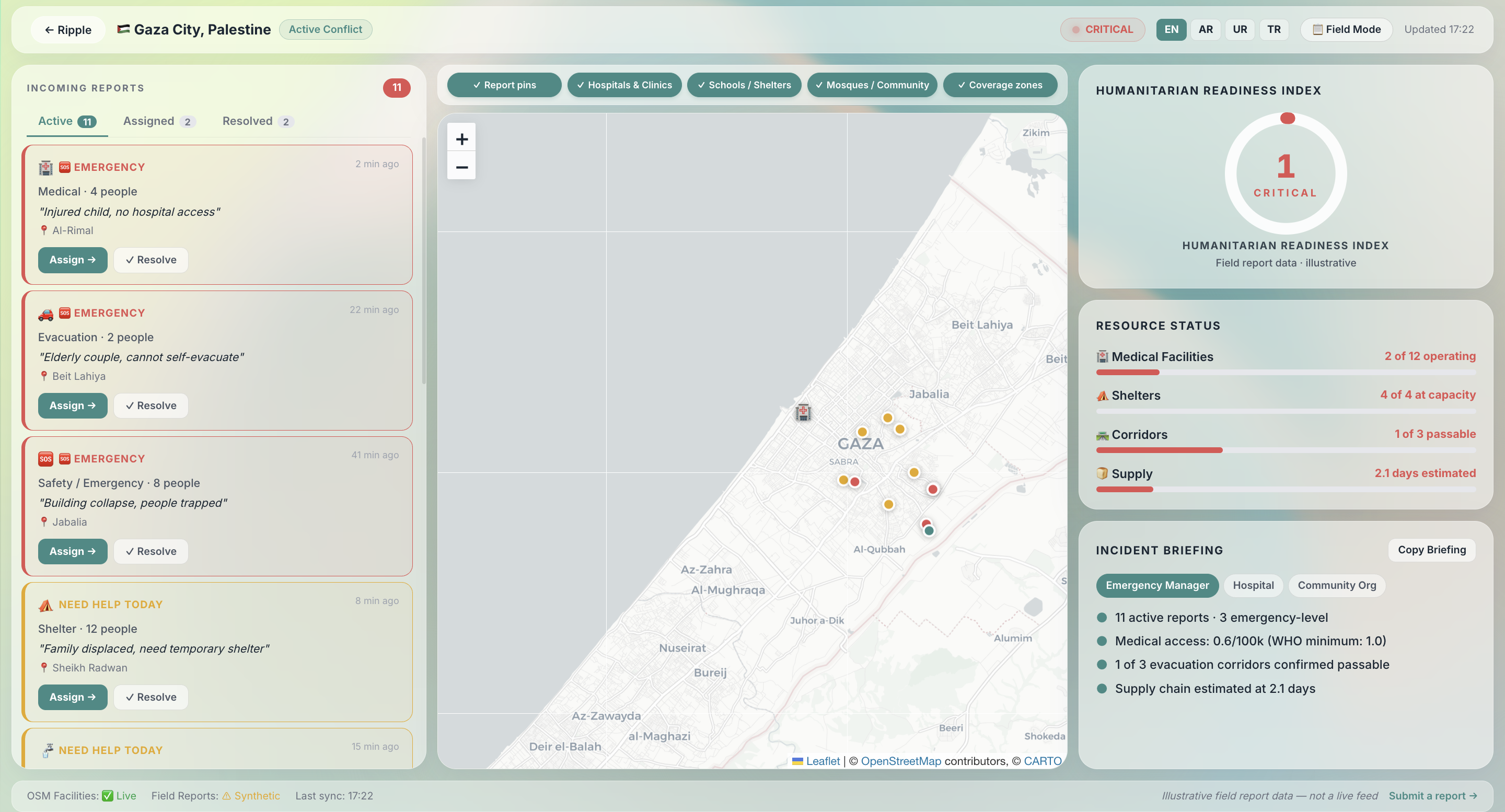The image size is (1505, 812).
Task: Toggle Field Mode
Action: [x=1346, y=29]
